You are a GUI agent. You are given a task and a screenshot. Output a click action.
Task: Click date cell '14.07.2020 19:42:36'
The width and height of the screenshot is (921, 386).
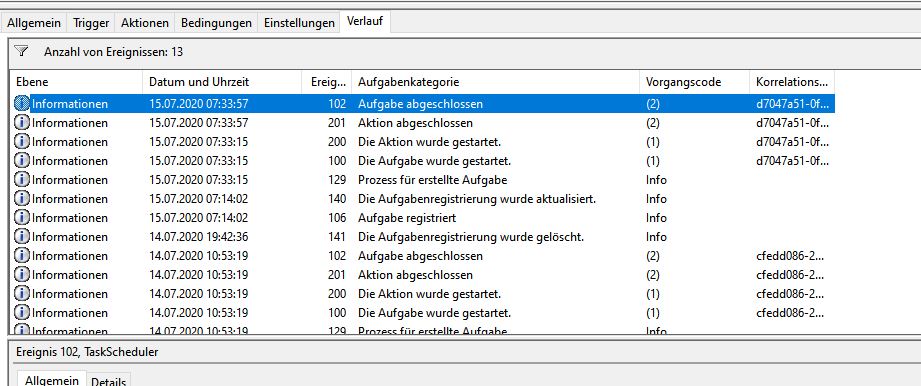click(199, 237)
